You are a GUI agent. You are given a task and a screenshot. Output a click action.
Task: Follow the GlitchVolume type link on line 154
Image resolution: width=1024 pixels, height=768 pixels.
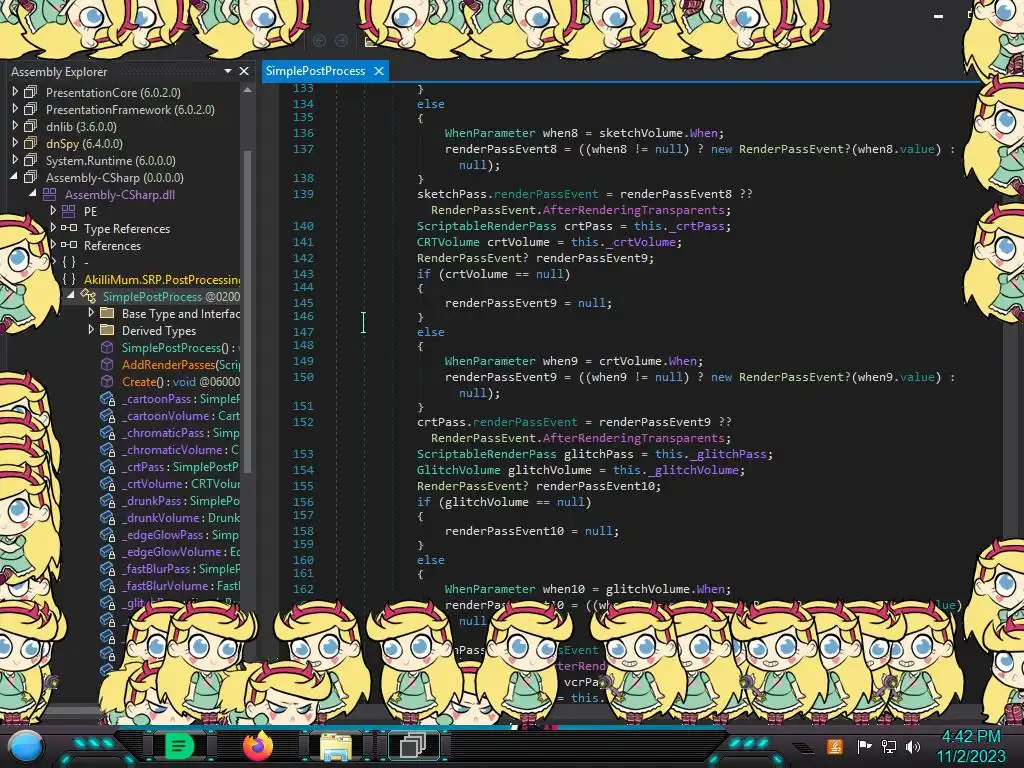[x=458, y=470]
